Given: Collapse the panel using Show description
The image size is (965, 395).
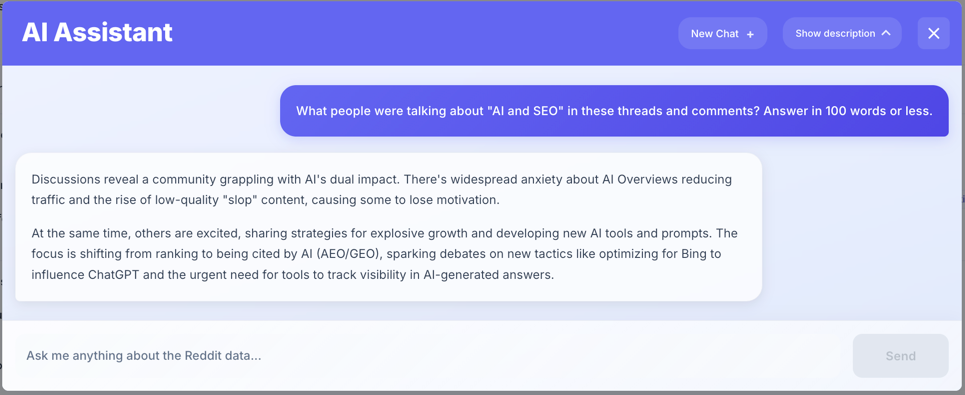Looking at the screenshot, I should [x=842, y=33].
